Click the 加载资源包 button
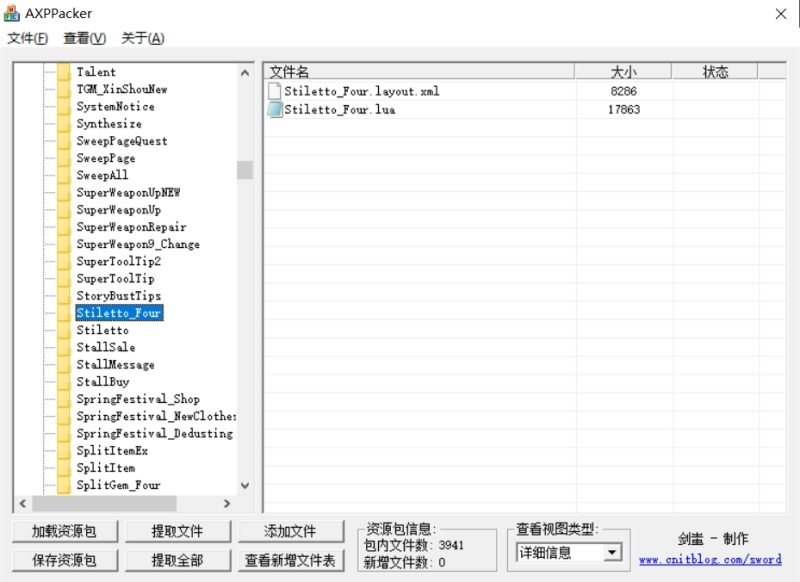Viewport: 800px width, 582px height. pyautogui.click(x=65, y=532)
